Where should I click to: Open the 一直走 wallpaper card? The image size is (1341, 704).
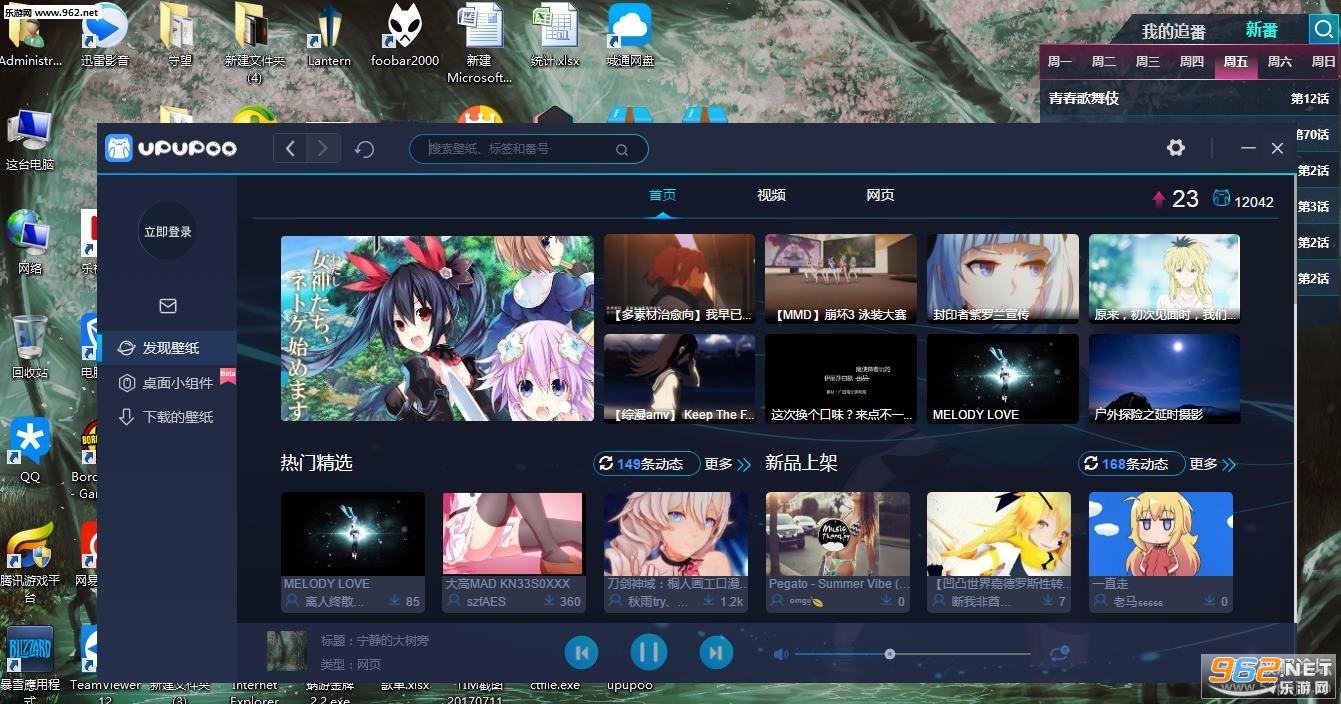coord(1161,551)
